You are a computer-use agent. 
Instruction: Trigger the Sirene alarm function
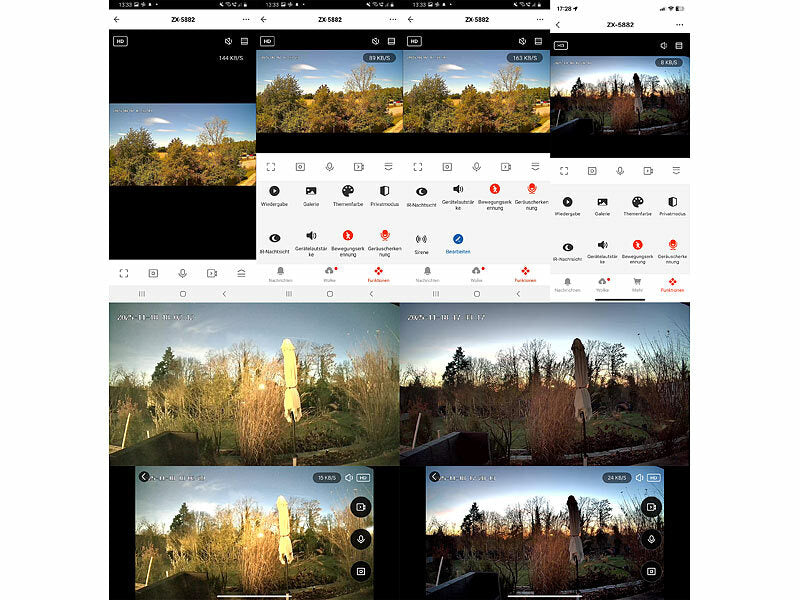419,238
